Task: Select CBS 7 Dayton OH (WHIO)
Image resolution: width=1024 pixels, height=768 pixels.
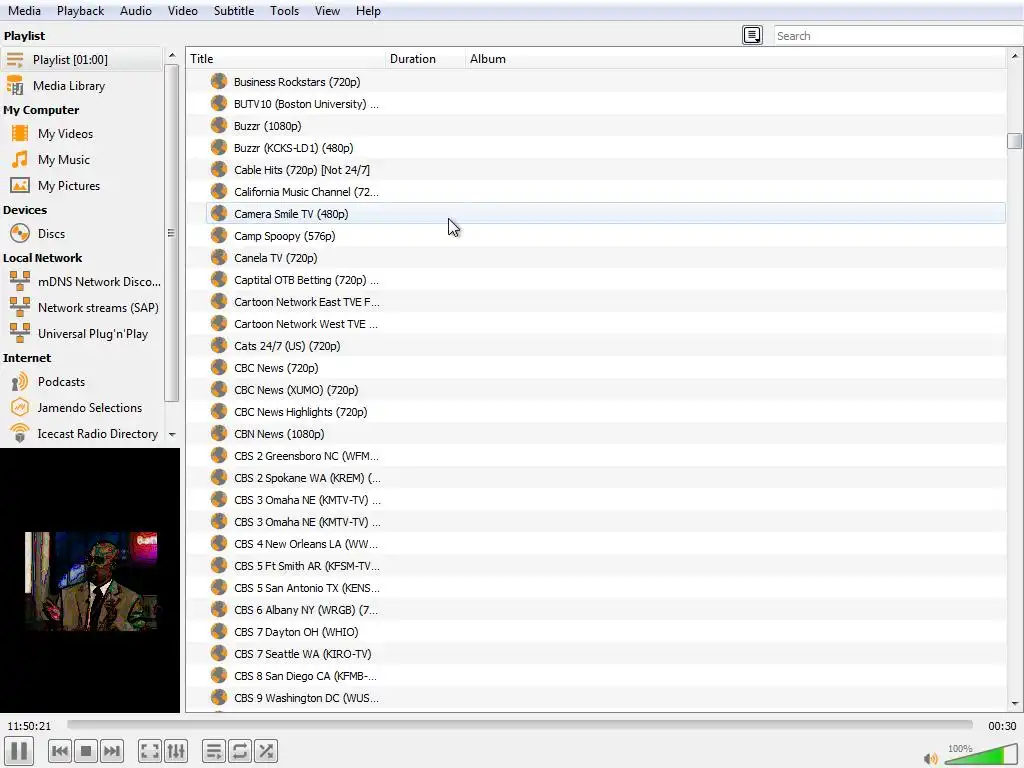Action: point(605,632)
